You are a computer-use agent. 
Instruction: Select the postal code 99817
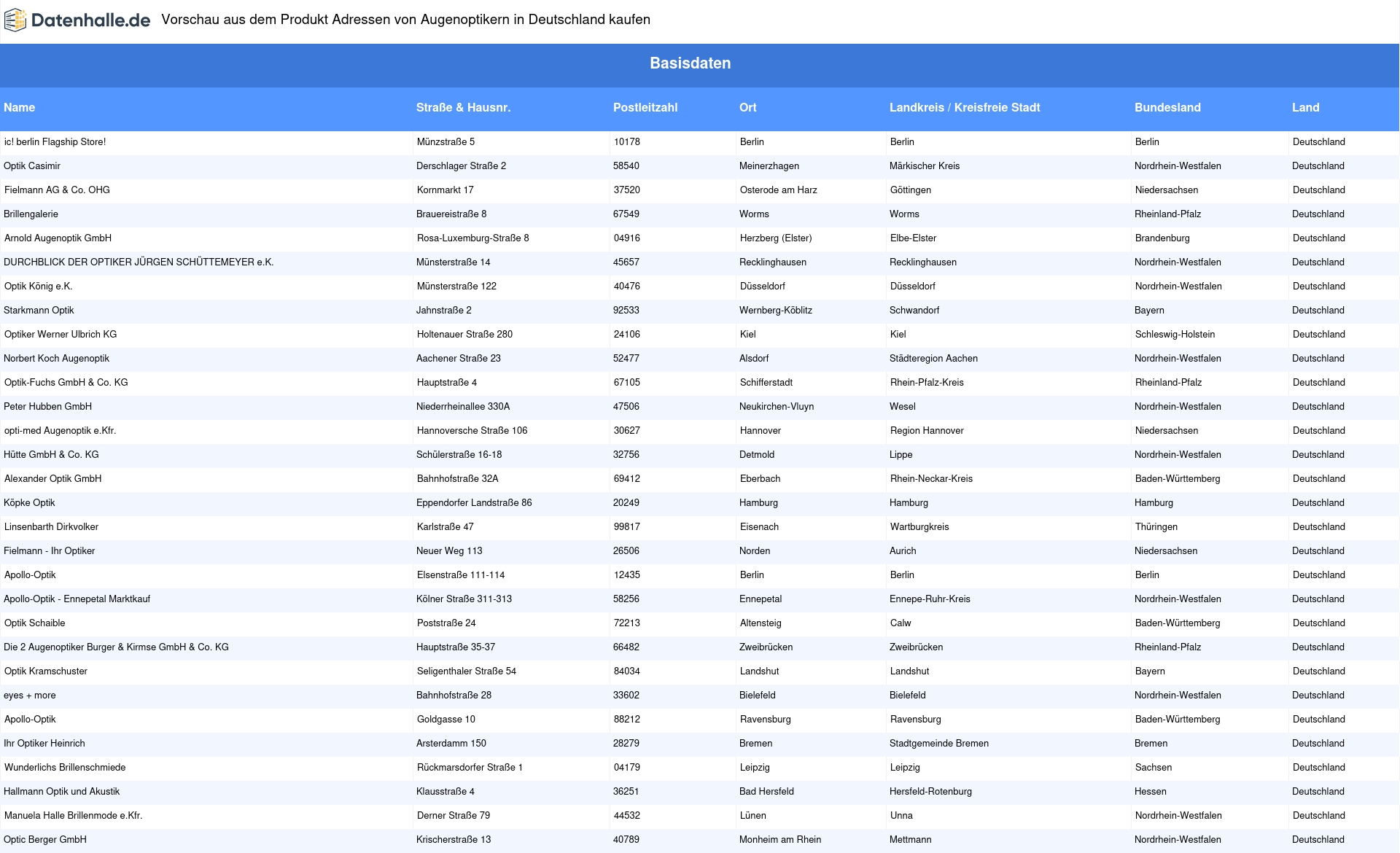[x=627, y=527]
